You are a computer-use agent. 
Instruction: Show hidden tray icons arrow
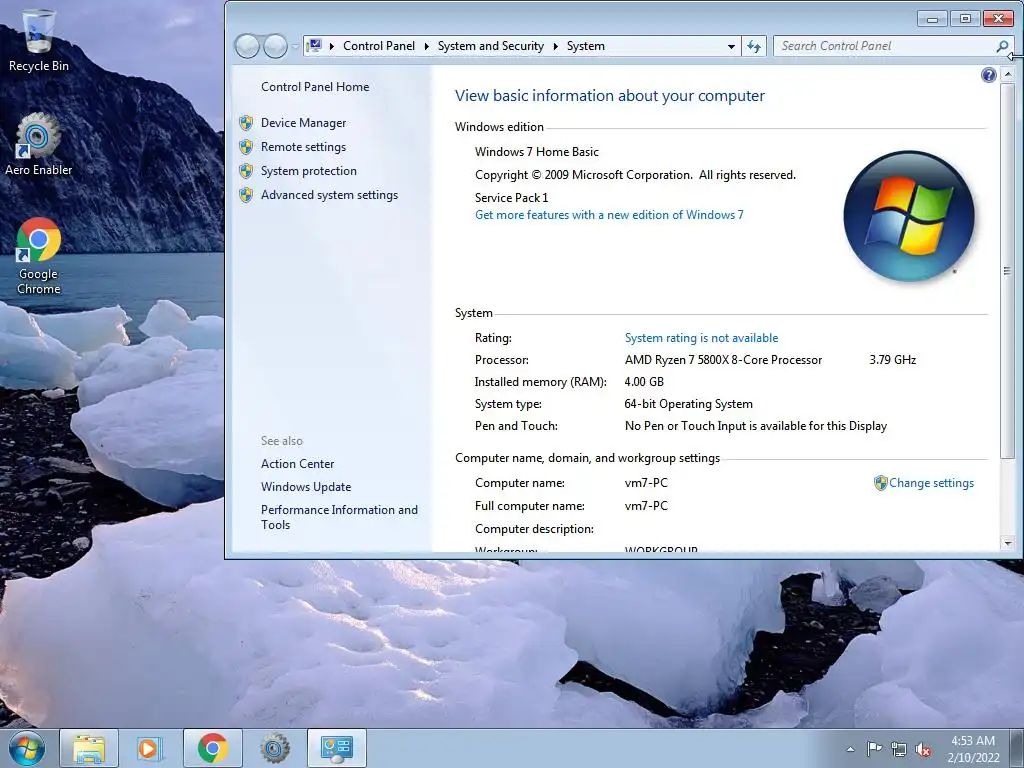[850, 749]
